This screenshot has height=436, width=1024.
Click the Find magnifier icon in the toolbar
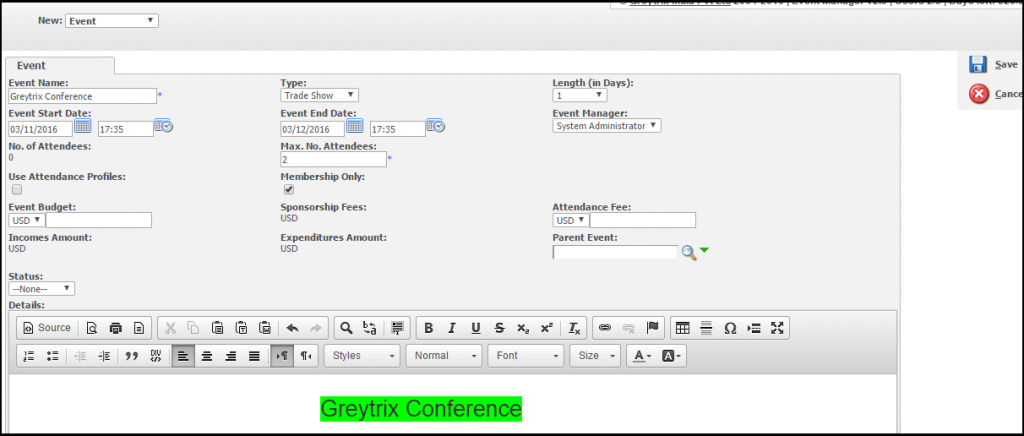[x=347, y=328]
